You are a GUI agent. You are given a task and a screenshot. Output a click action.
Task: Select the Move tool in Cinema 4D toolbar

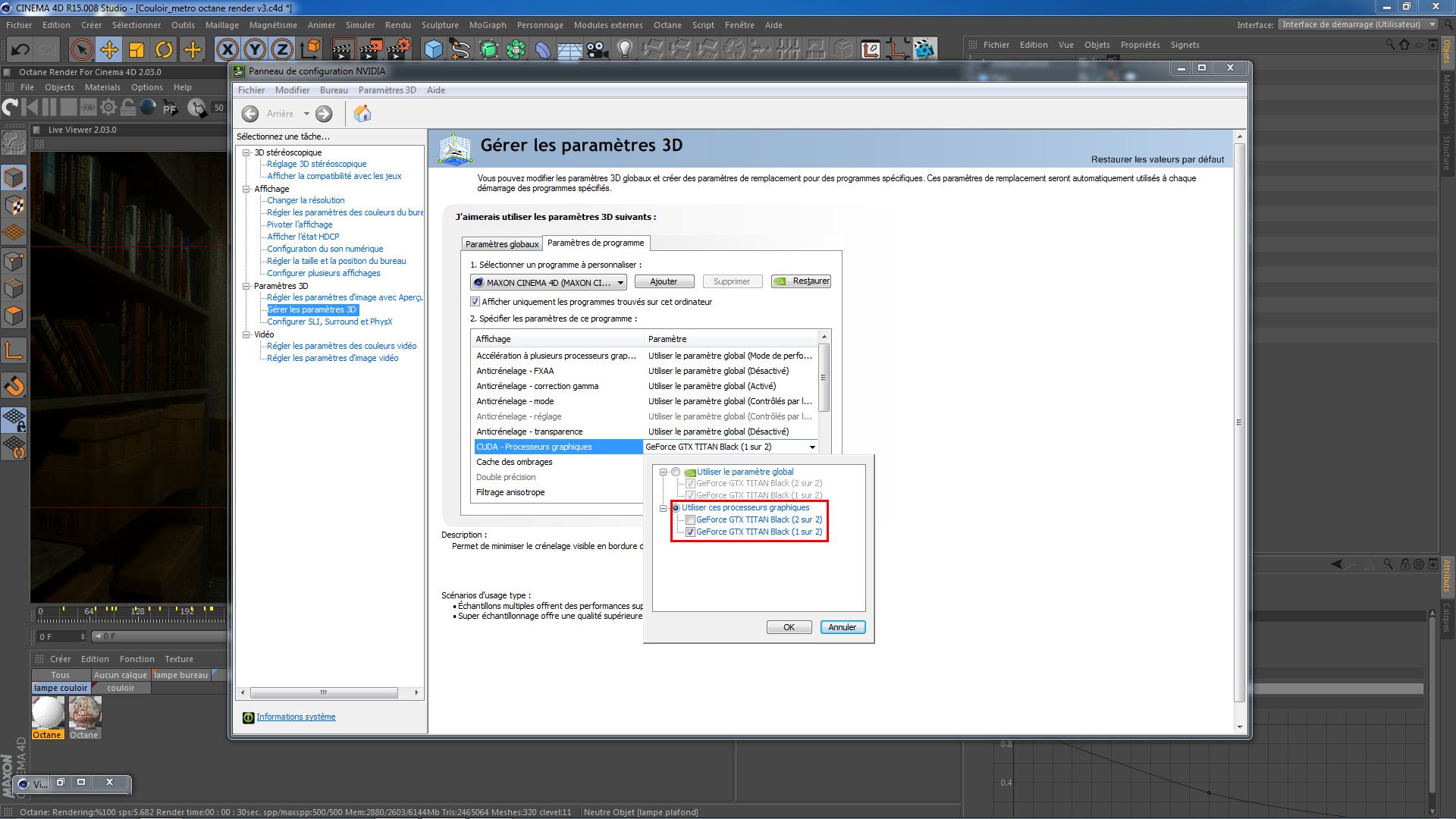(109, 50)
